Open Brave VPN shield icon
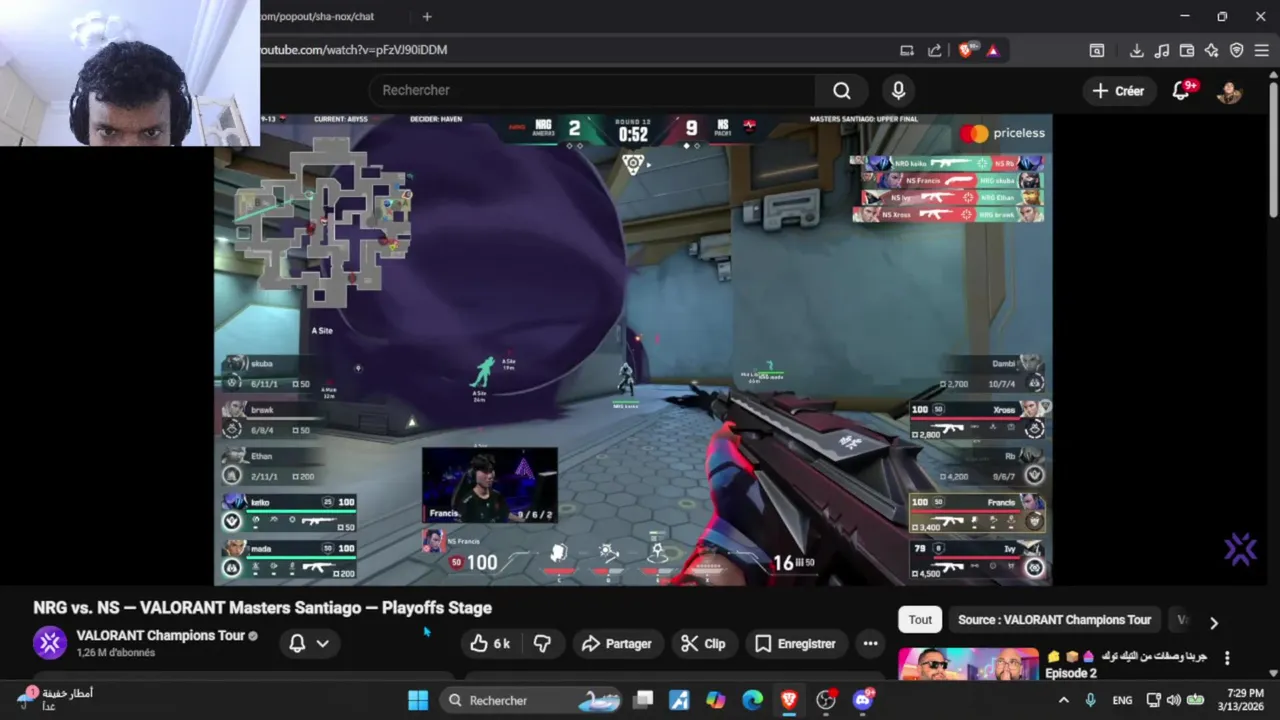 [x=1236, y=50]
